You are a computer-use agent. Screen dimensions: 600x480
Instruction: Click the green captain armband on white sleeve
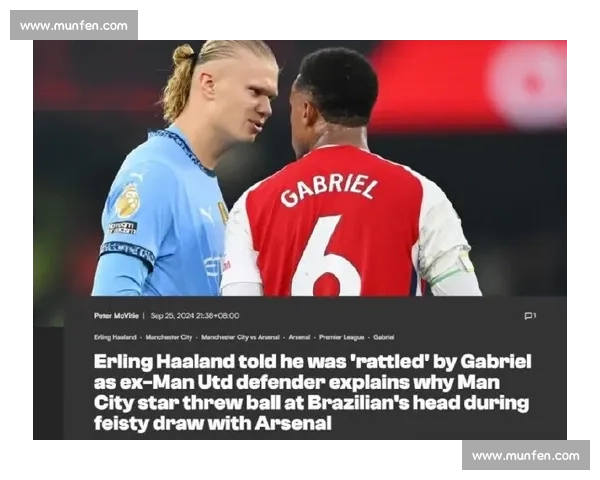453,269
